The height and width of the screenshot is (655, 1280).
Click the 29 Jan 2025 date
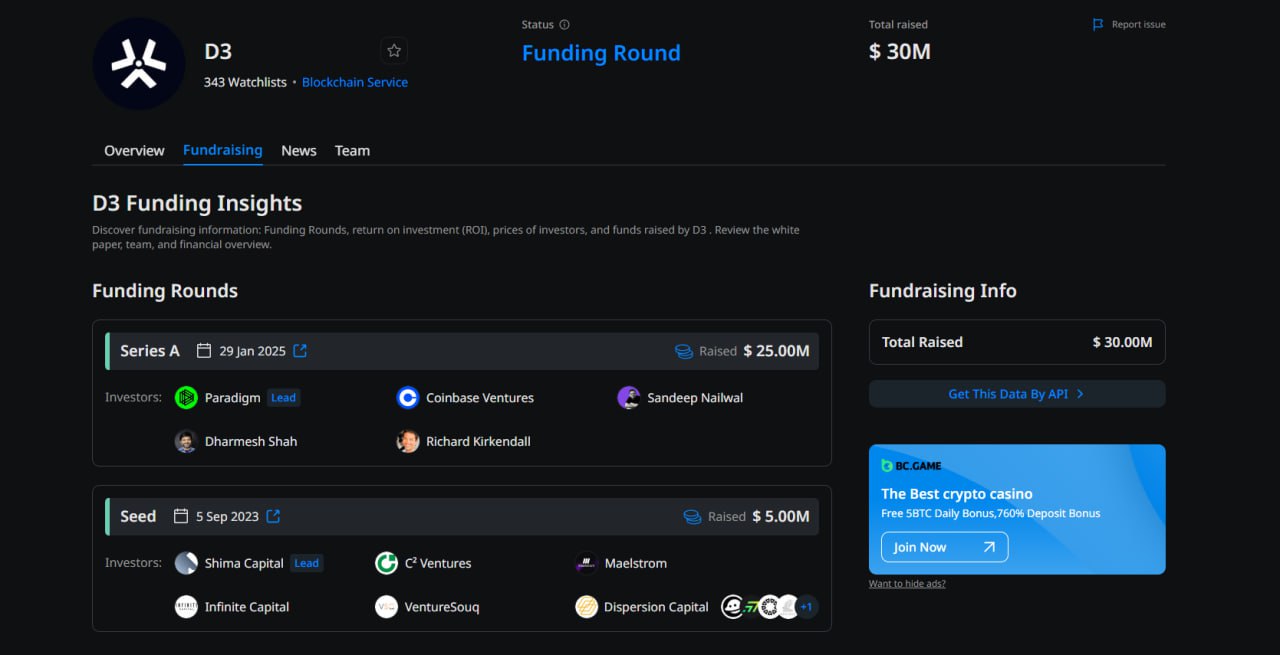click(x=252, y=351)
